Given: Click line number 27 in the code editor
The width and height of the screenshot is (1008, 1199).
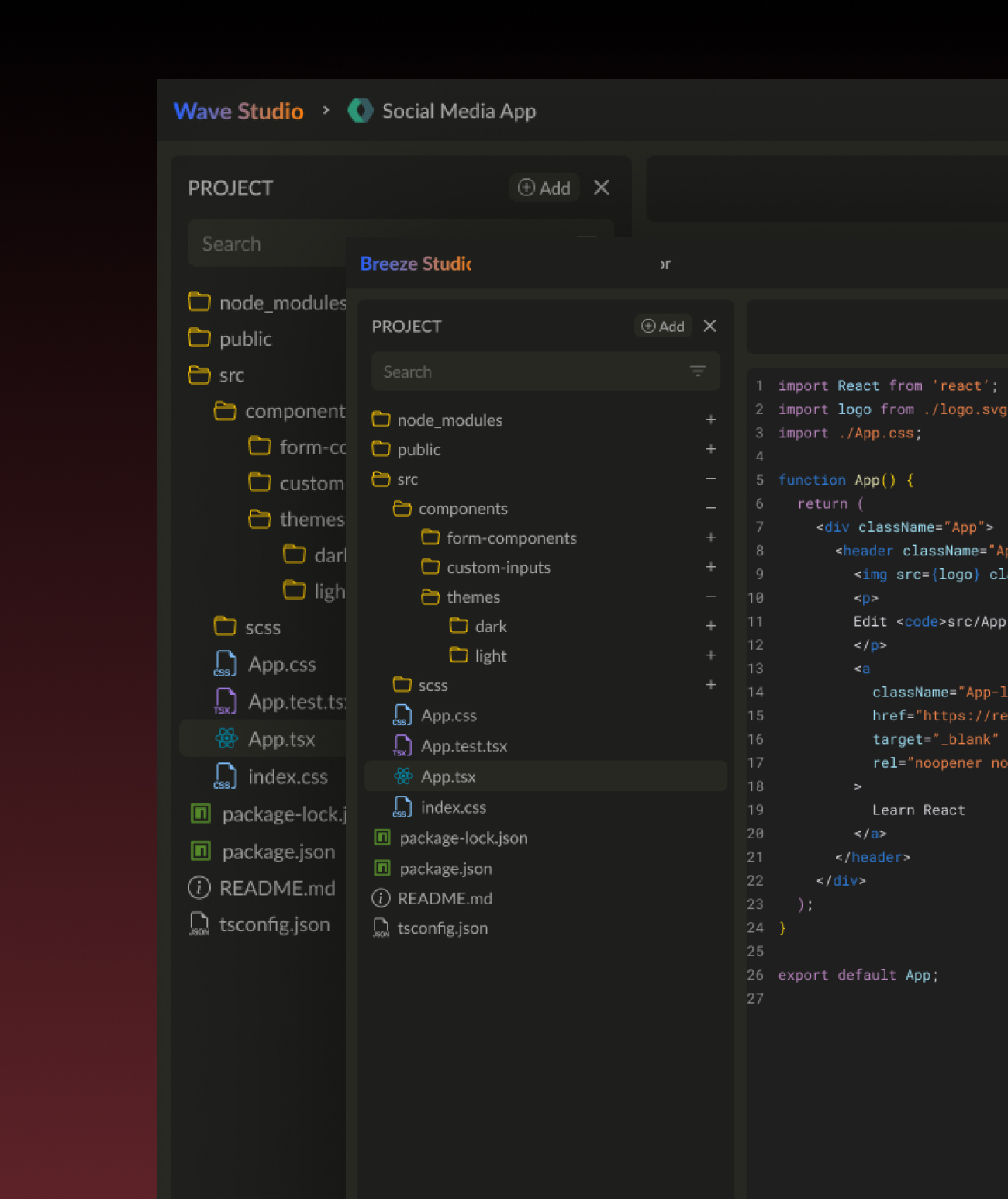Looking at the screenshot, I should coord(755,998).
